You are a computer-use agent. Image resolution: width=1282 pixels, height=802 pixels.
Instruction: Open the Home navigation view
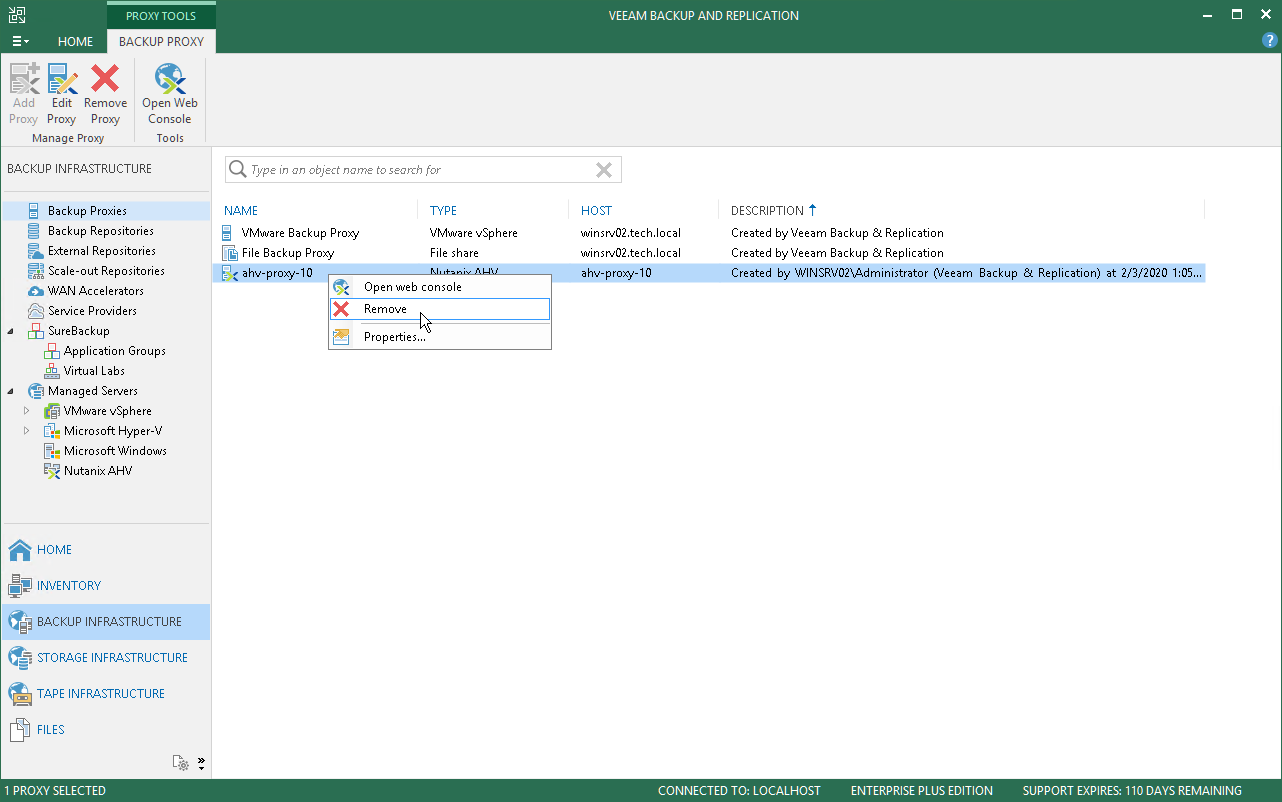(106, 550)
